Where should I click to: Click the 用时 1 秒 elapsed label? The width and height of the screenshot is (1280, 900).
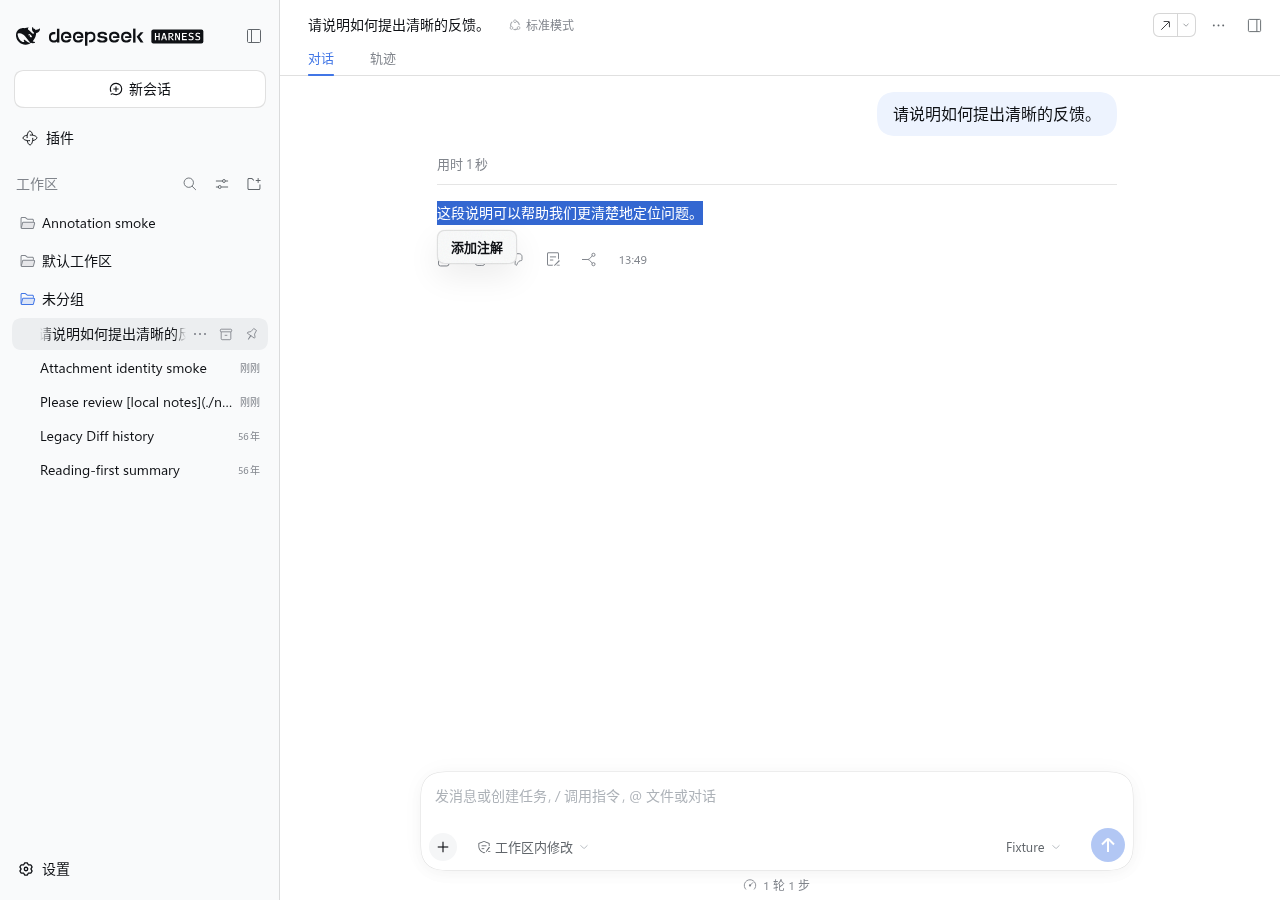click(462, 164)
